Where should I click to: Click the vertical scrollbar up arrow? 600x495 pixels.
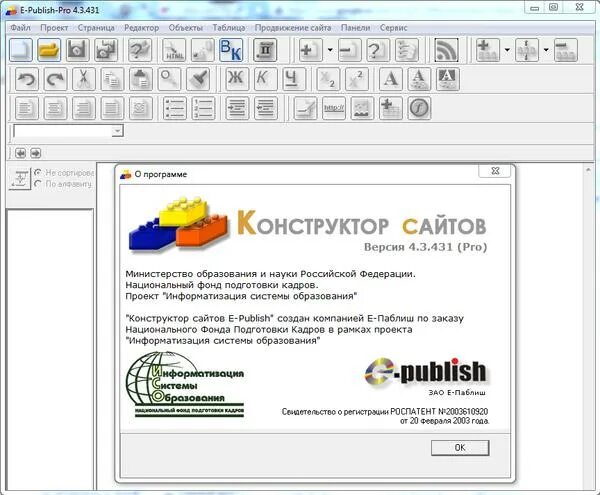point(589,169)
